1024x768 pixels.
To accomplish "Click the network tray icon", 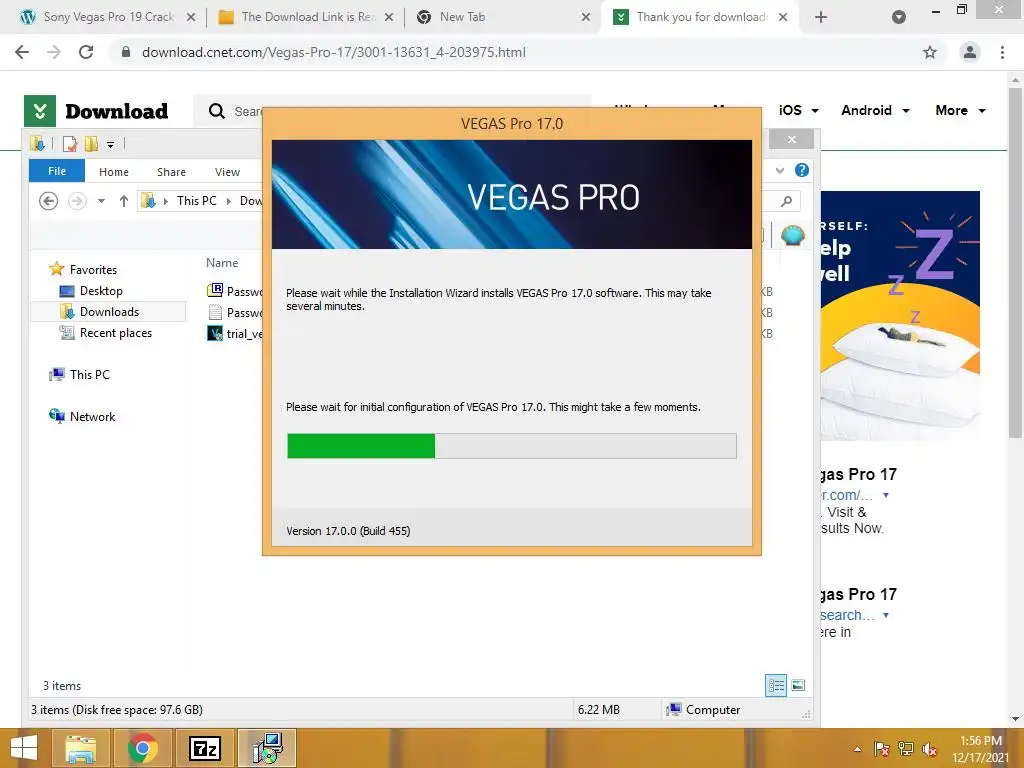I will pyautogui.click(x=906, y=749).
